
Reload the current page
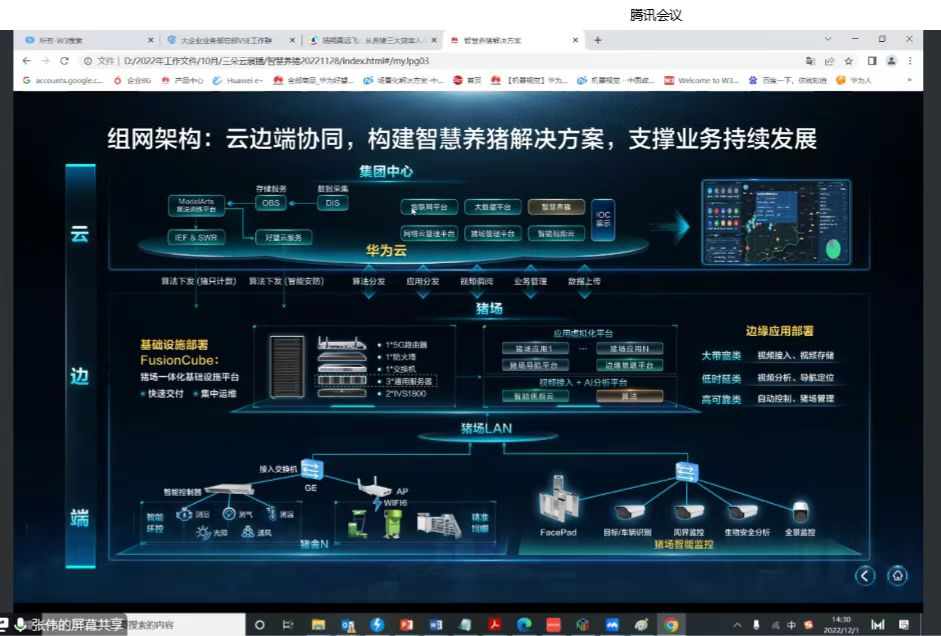click(64, 61)
